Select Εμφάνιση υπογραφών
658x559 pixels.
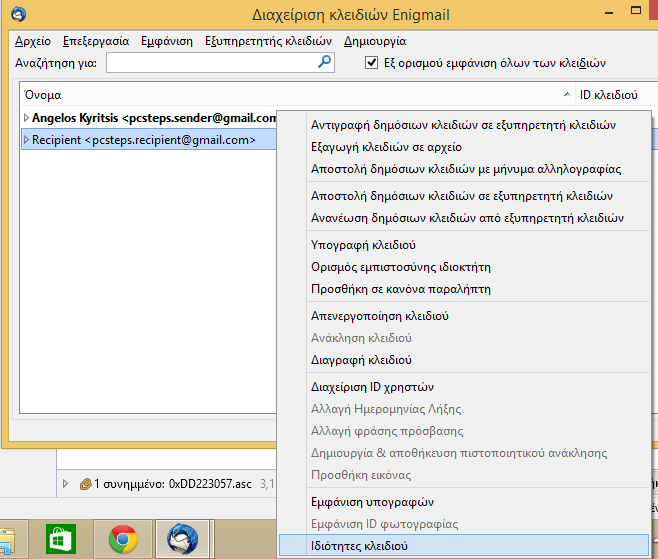[x=464, y=502]
